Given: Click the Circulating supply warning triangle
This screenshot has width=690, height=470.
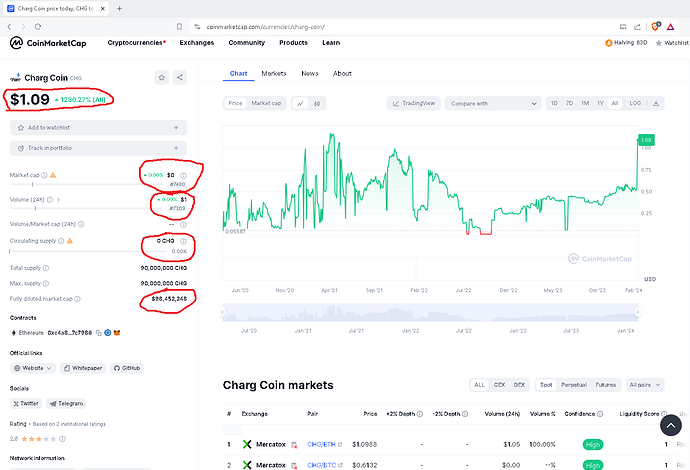Looking at the screenshot, I should 70,241.
